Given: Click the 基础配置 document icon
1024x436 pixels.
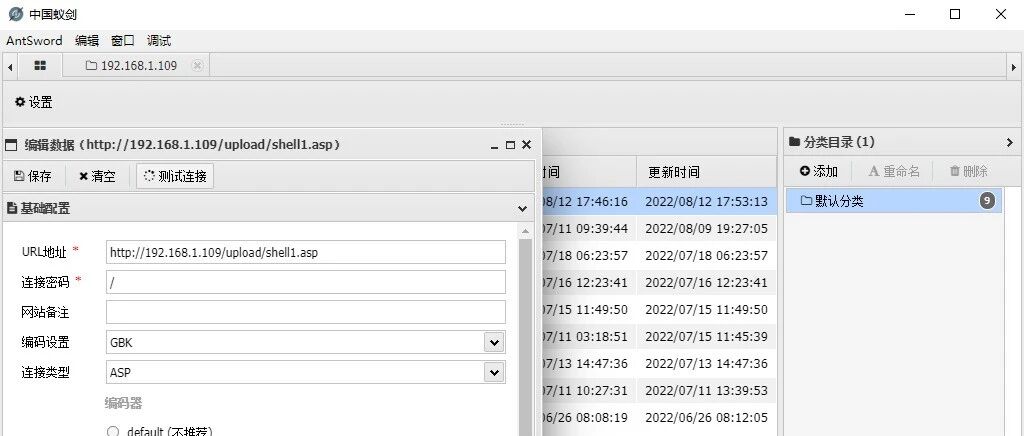Looking at the screenshot, I should point(11,209).
